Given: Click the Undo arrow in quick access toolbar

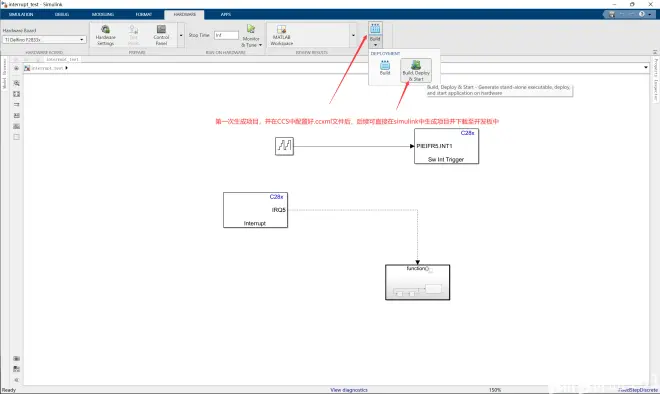Looking at the screenshot, I should (622, 14).
